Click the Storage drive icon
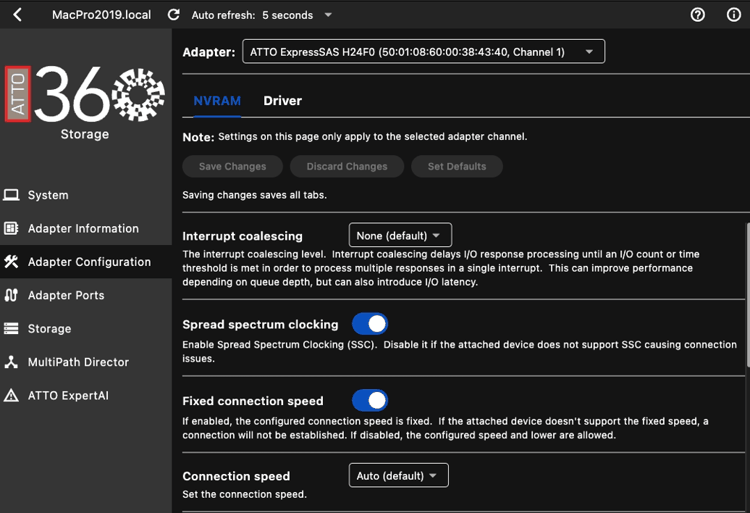750x513 pixels. (x=12, y=328)
